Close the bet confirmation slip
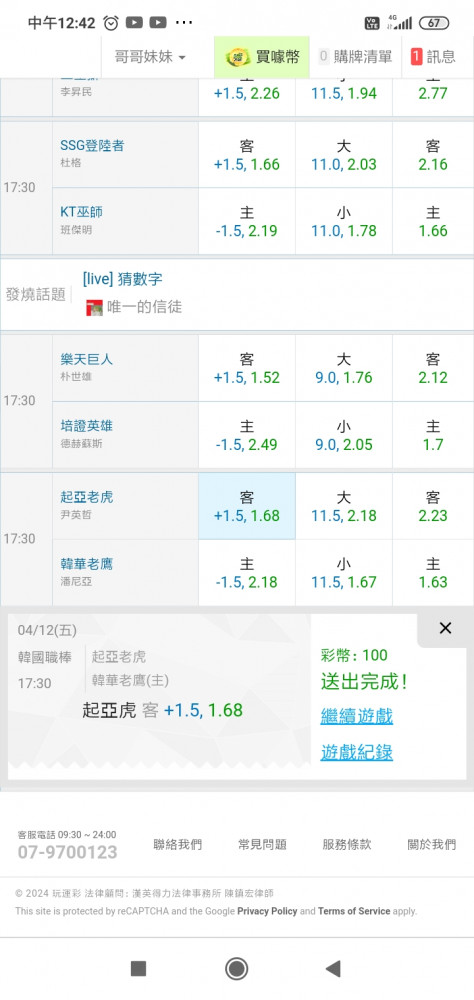 445,628
